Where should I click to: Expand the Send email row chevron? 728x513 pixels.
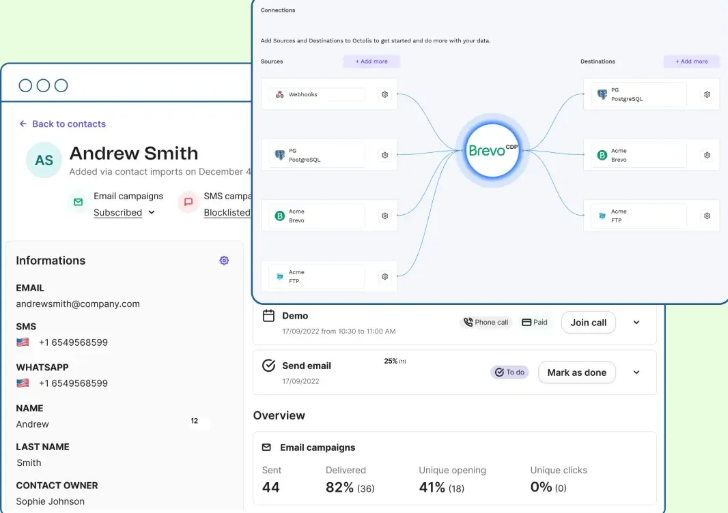tap(636, 372)
